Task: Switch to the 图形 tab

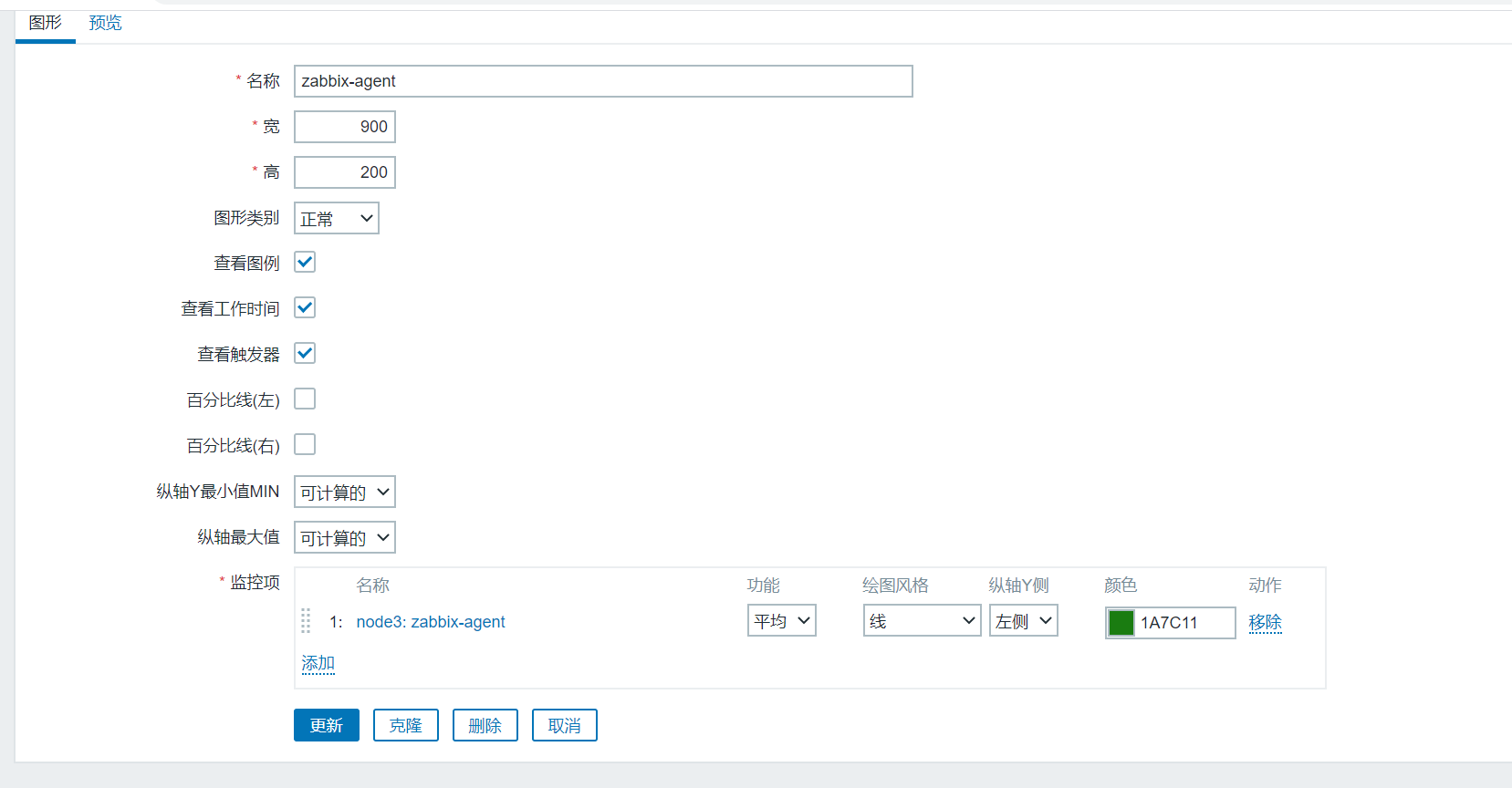Action: click(x=46, y=23)
